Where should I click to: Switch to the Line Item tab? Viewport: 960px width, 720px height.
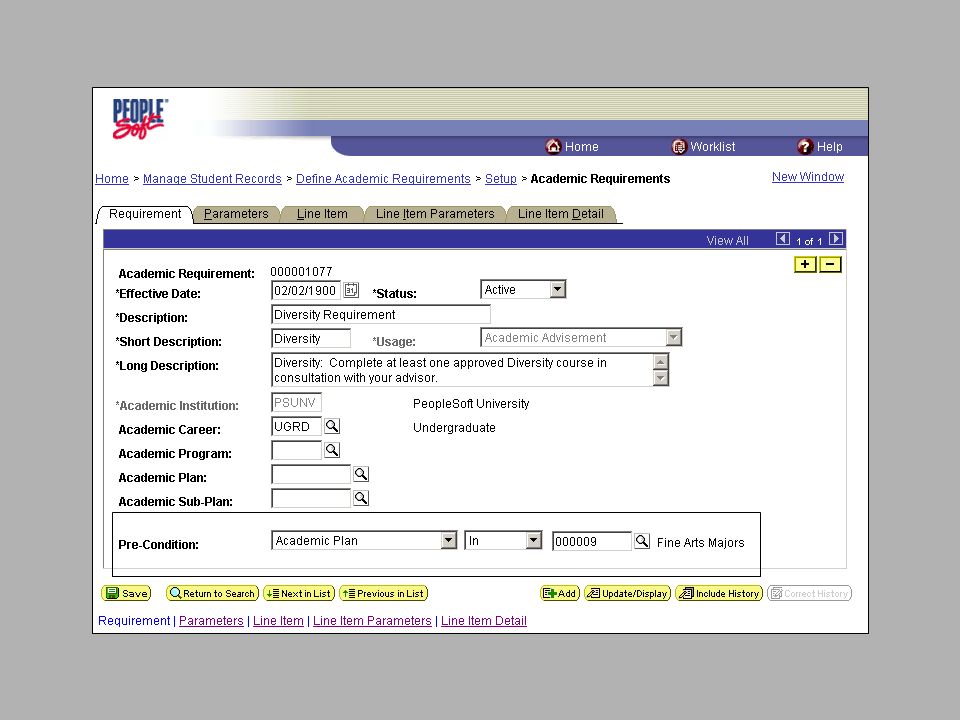tap(322, 214)
